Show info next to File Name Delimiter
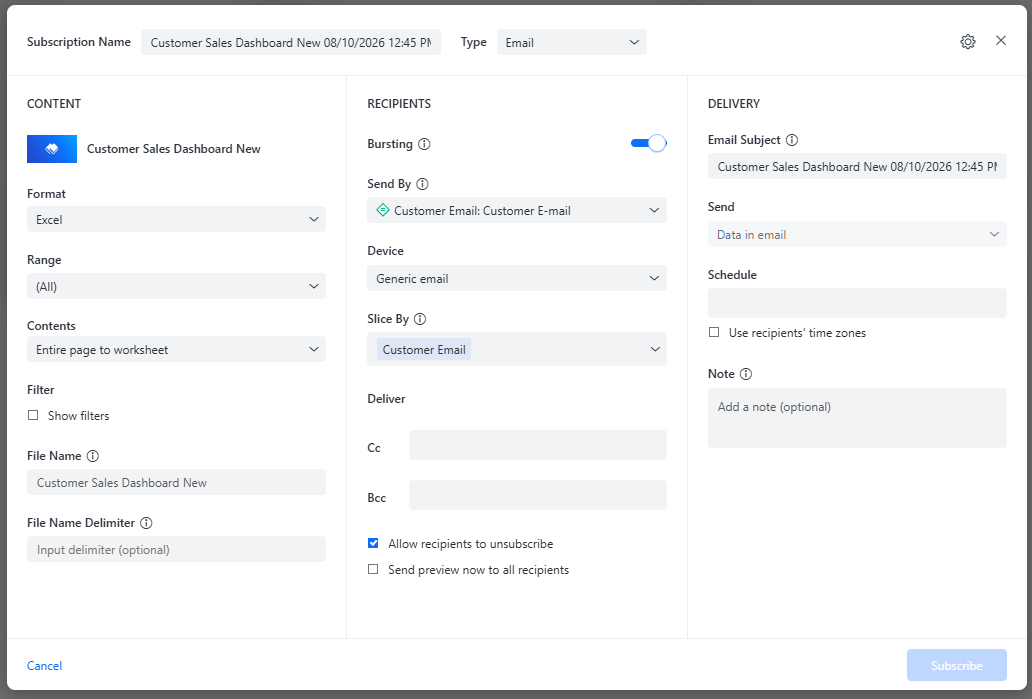This screenshot has height=699, width=1032. (x=146, y=523)
